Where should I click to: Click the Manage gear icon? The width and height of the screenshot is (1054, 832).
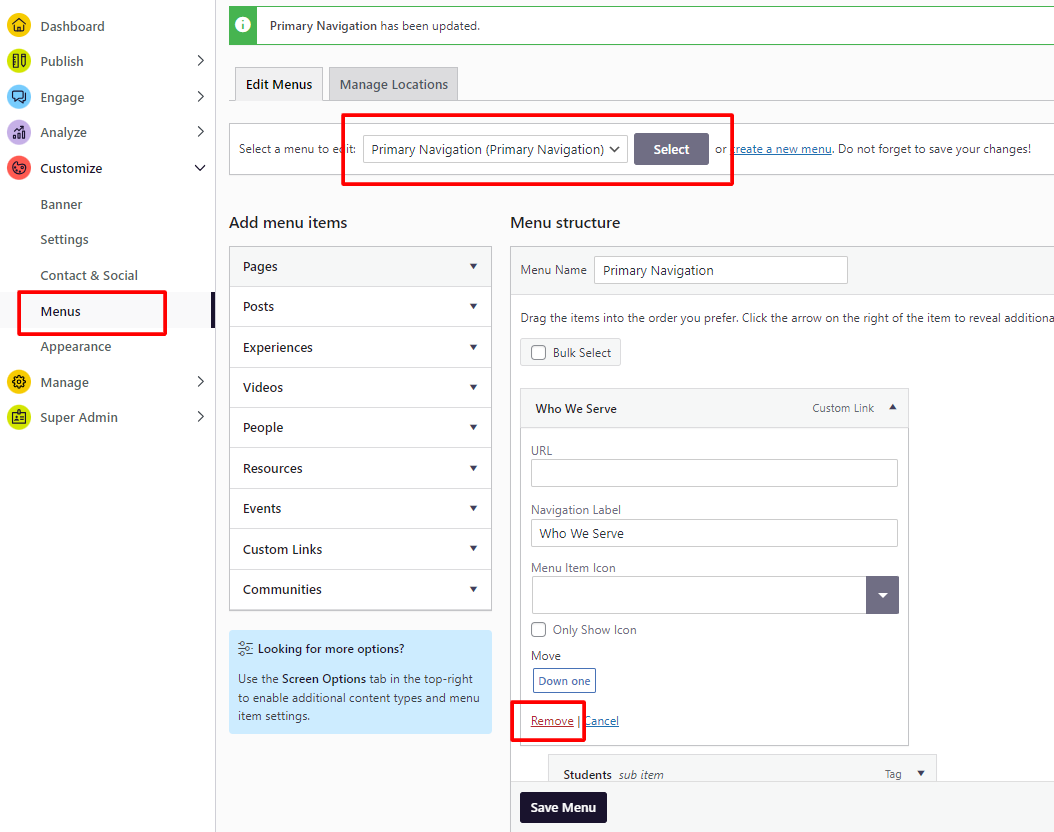tap(19, 382)
